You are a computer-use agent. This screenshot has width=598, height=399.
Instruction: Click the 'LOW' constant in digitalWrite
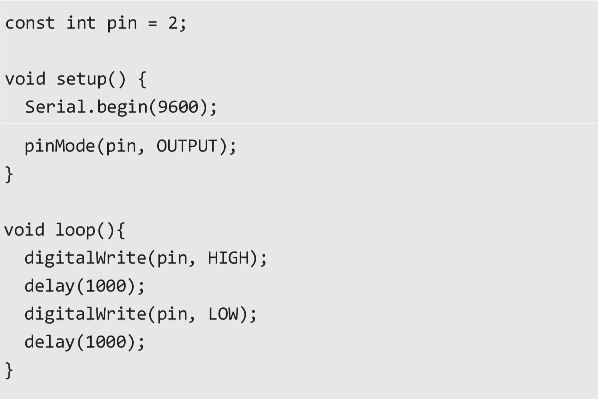point(223,314)
